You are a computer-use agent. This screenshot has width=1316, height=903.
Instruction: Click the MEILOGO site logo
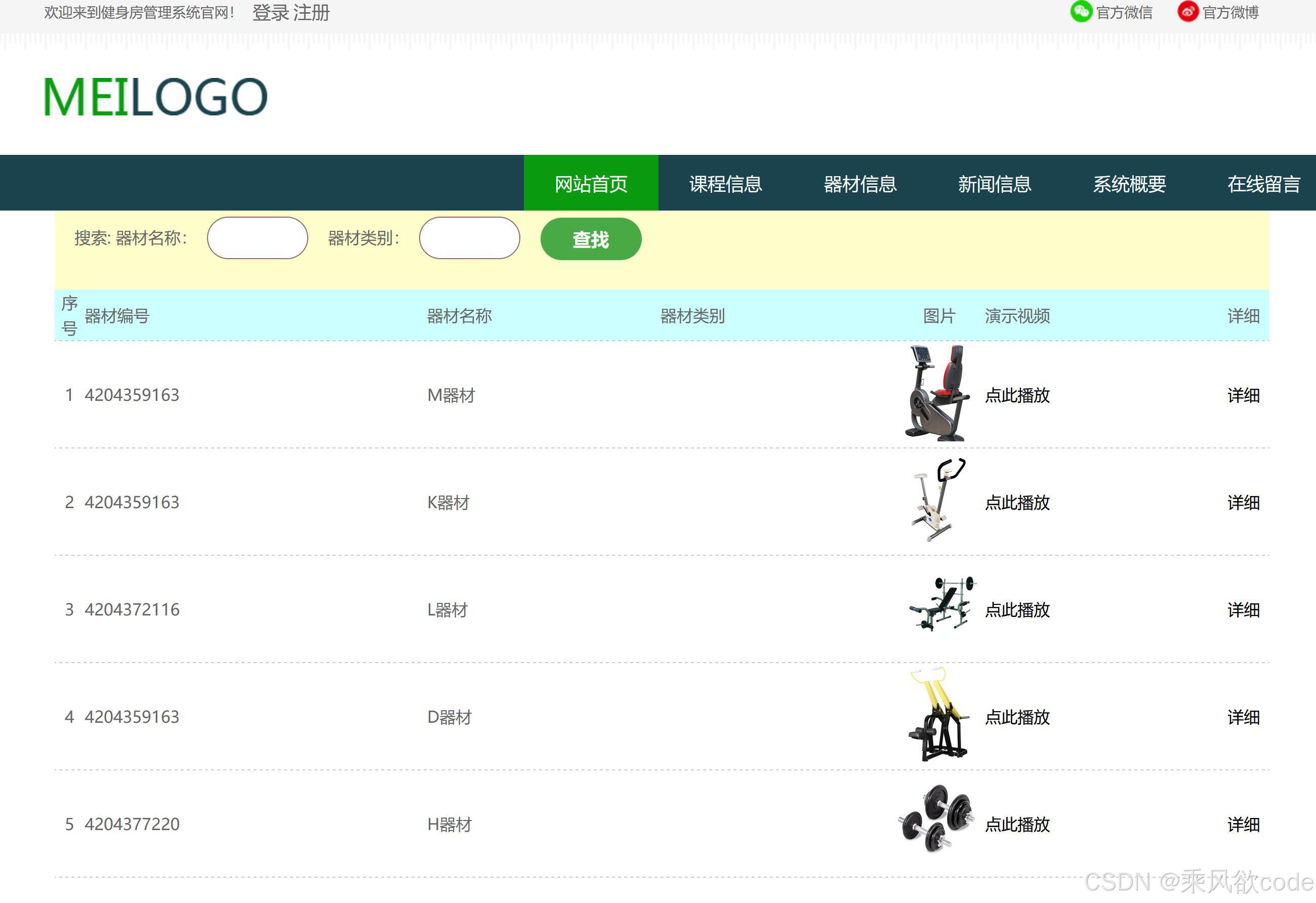[155, 97]
